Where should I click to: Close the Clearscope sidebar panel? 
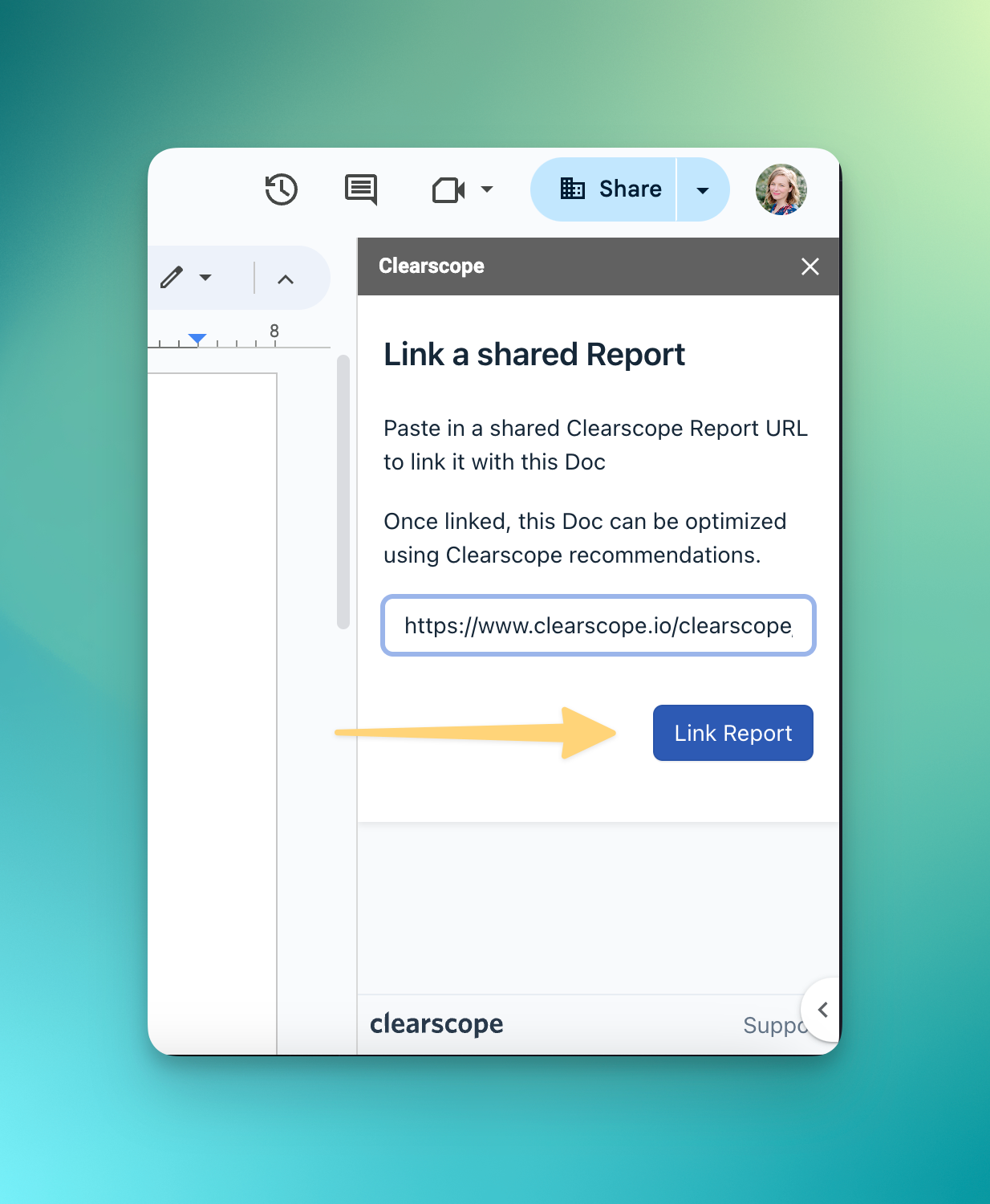(x=810, y=266)
